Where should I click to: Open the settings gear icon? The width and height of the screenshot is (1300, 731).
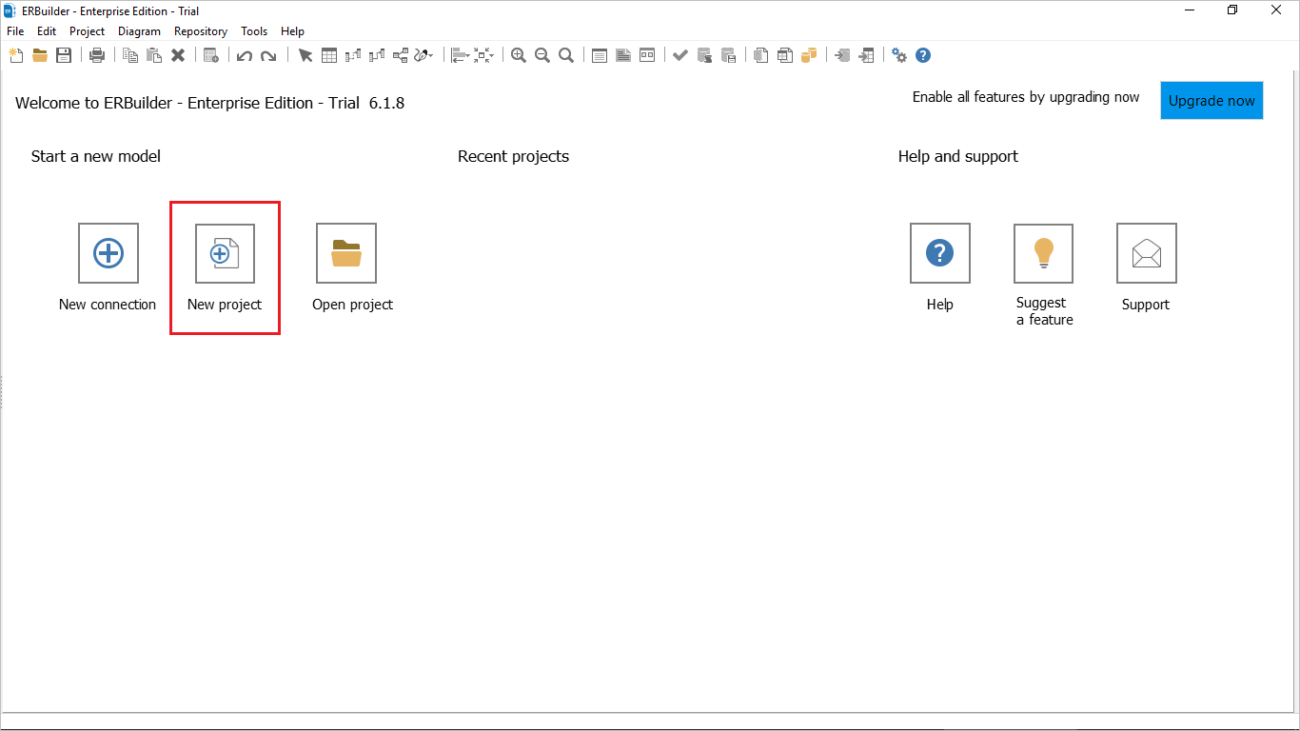tap(898, 55)
